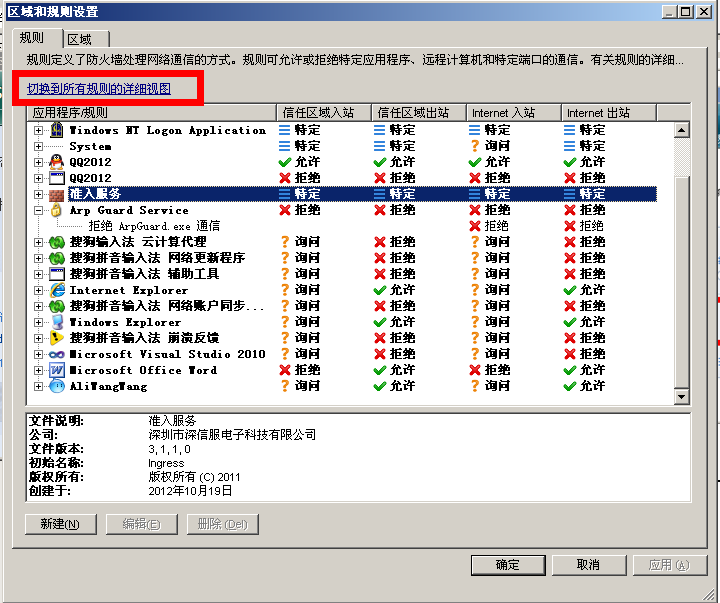Expand the first QQ2012 penguin node
Viewport: 720px width, 603px height.
coord(39,162)
